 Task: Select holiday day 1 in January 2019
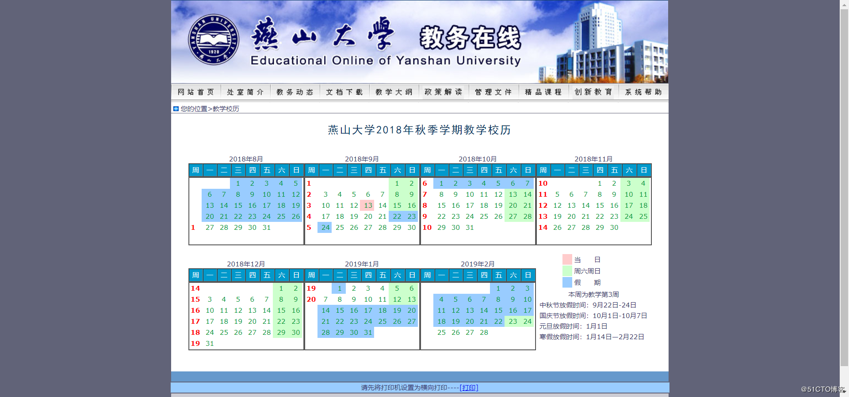339,289
